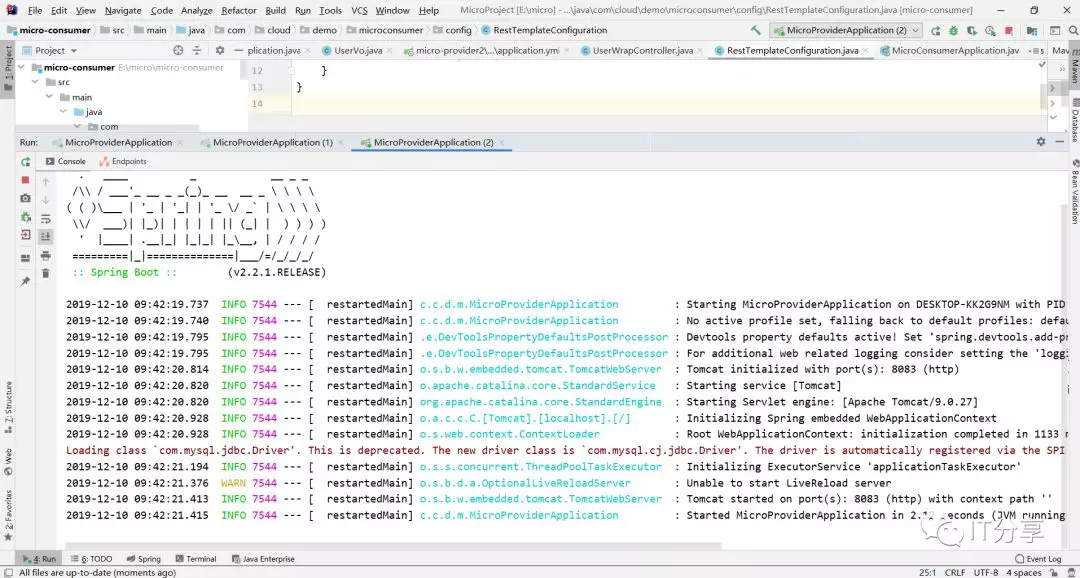Toggle Soft-Wrap in the console

[45, 218]
